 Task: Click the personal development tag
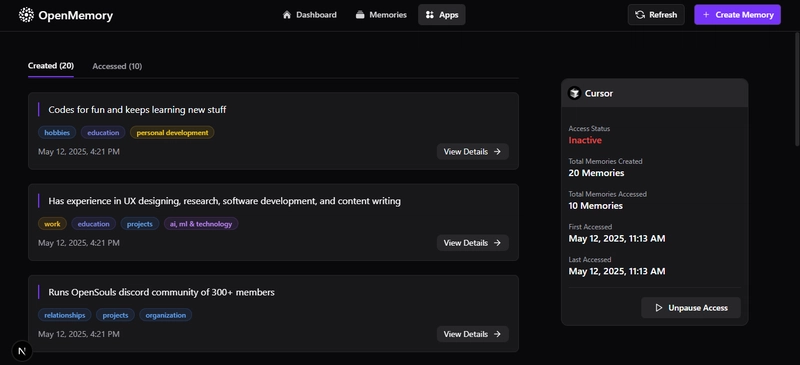pyautogui.click(x=172, y=133)
